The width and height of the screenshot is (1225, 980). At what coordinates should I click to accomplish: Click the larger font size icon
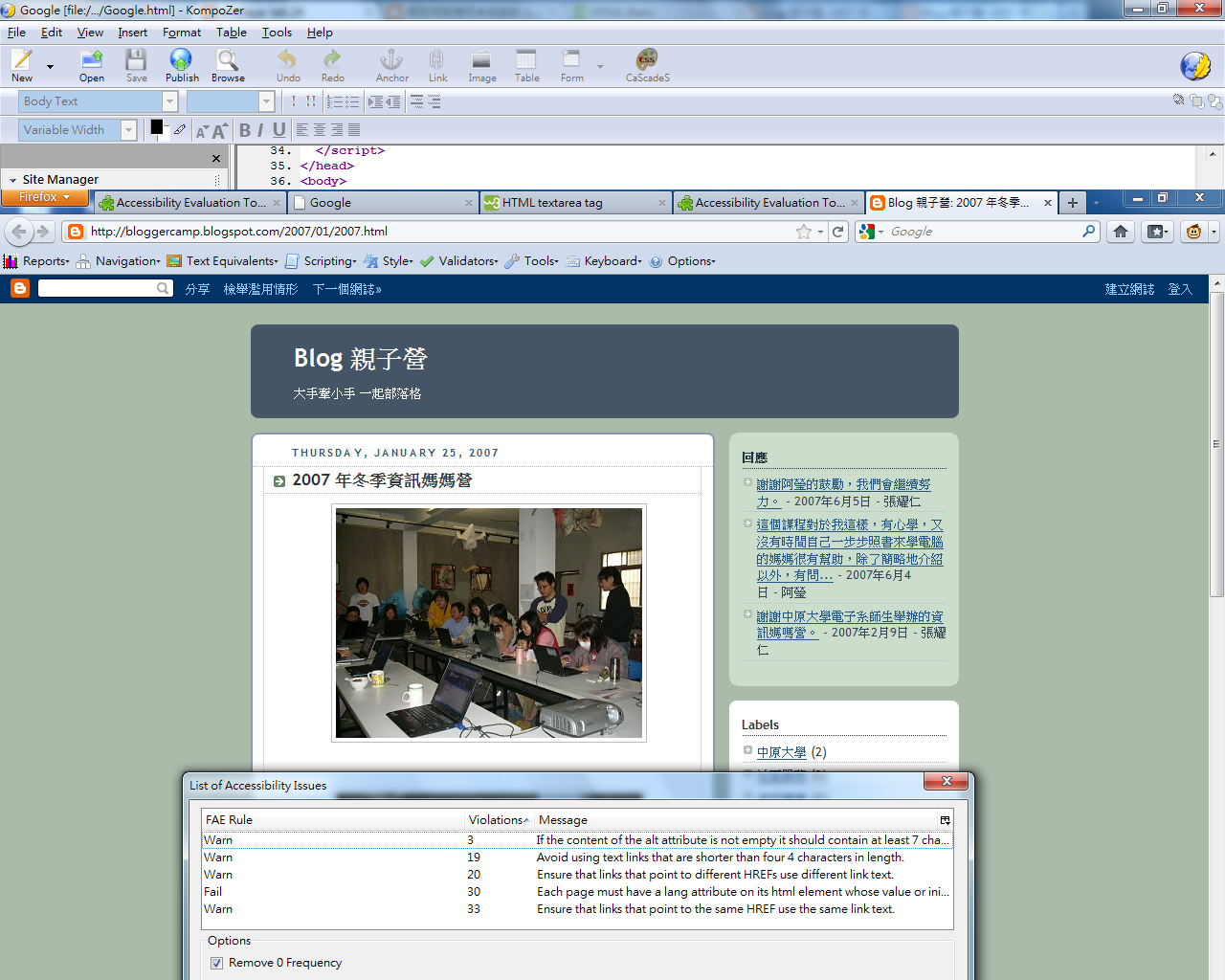click(x=220, y=130)
